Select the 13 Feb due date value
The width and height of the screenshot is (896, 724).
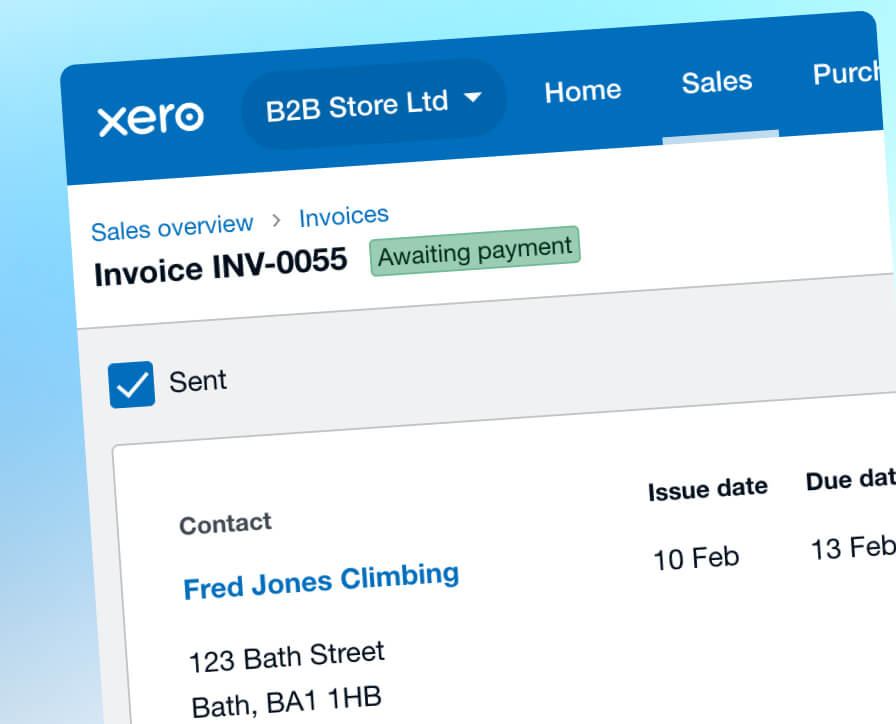852,548
